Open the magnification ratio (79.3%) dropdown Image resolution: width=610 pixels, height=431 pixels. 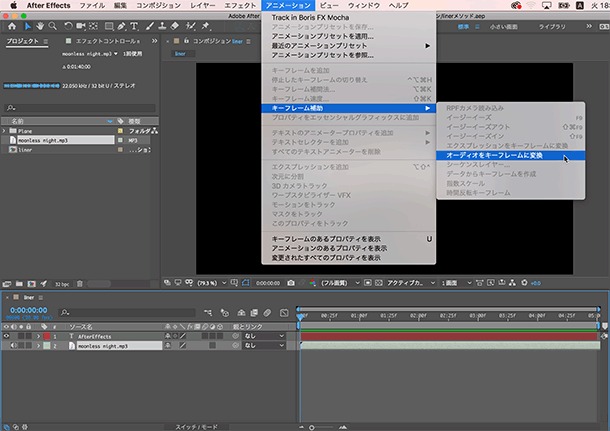(x=212, y=283)
